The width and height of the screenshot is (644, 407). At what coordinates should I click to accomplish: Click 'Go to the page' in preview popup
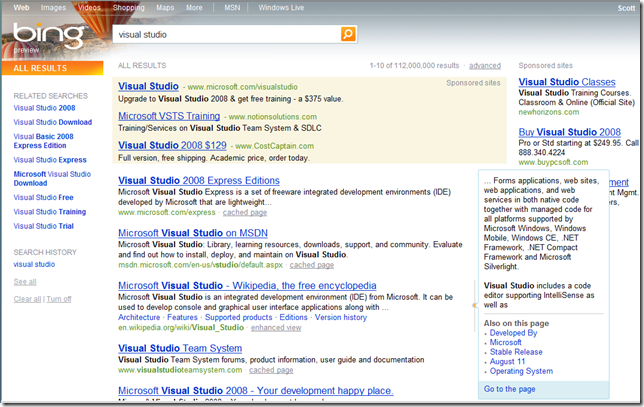509,389
